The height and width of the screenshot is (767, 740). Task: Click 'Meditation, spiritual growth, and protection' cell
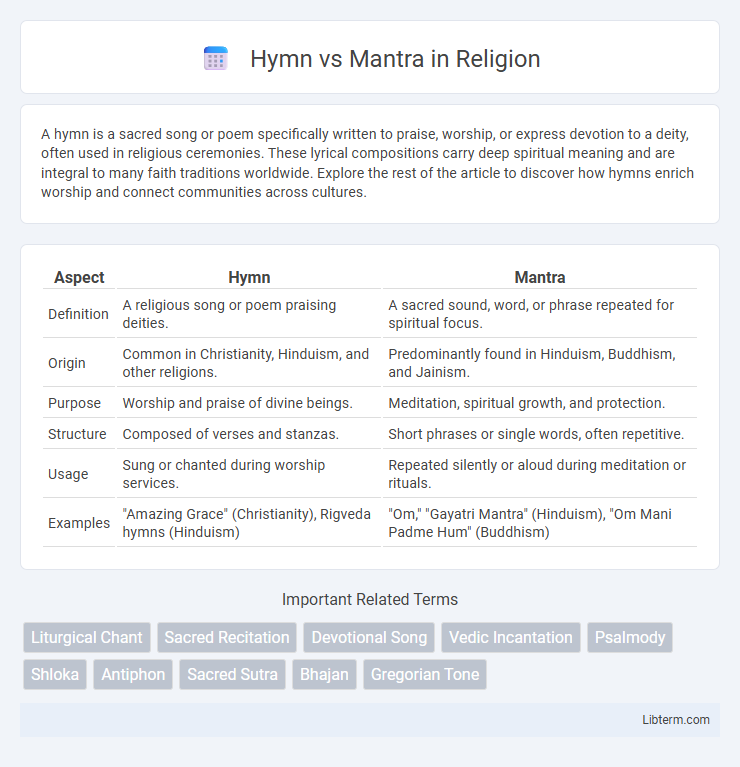(x=539, y=403)
